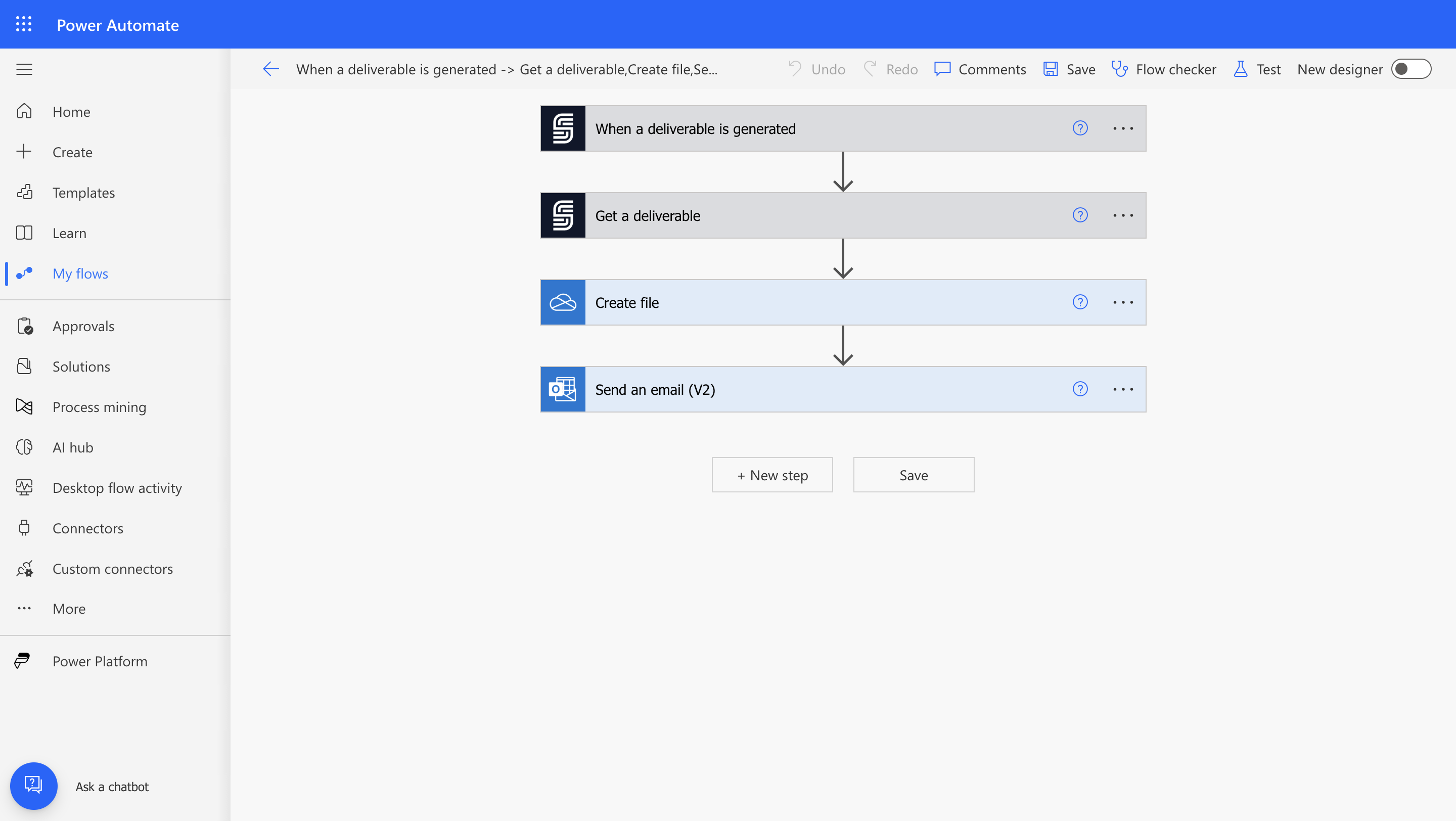Open Connectors in the sidebar
1456x821 pixels.
pos(87,528)
